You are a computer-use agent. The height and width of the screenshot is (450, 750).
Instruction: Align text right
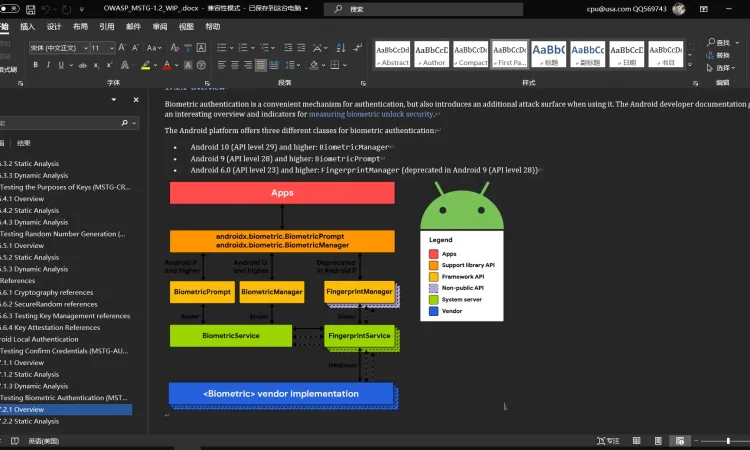tap(248, 65)
